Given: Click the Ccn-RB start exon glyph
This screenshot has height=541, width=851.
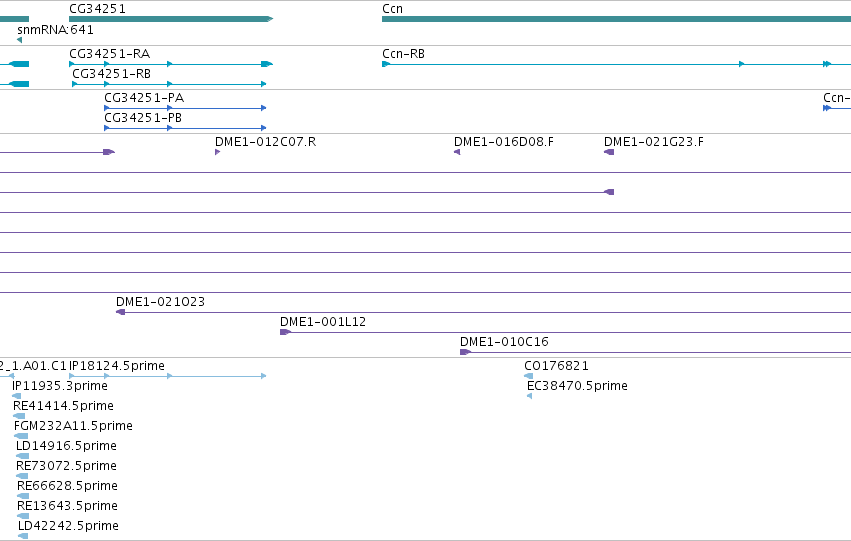Looking at the screenshot, I should pyautogui.click(x=386, y=64).
